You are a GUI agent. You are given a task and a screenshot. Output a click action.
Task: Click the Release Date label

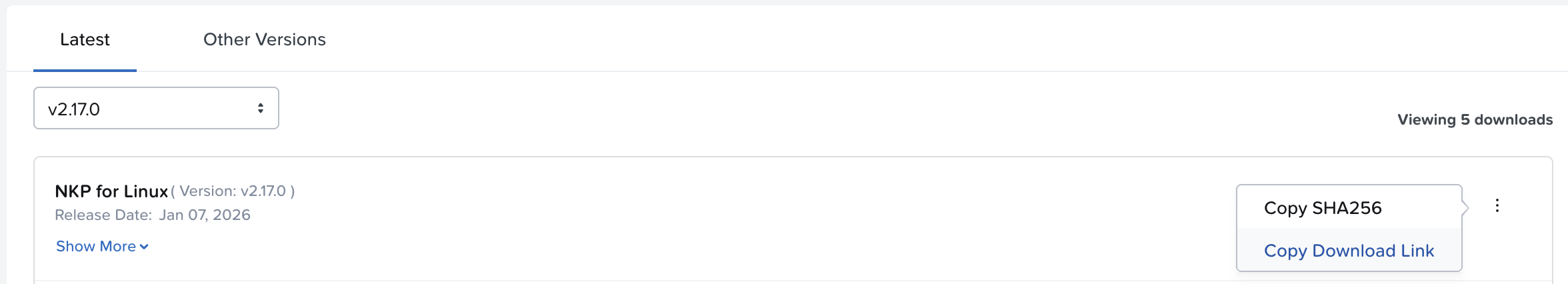coord(103,215)
